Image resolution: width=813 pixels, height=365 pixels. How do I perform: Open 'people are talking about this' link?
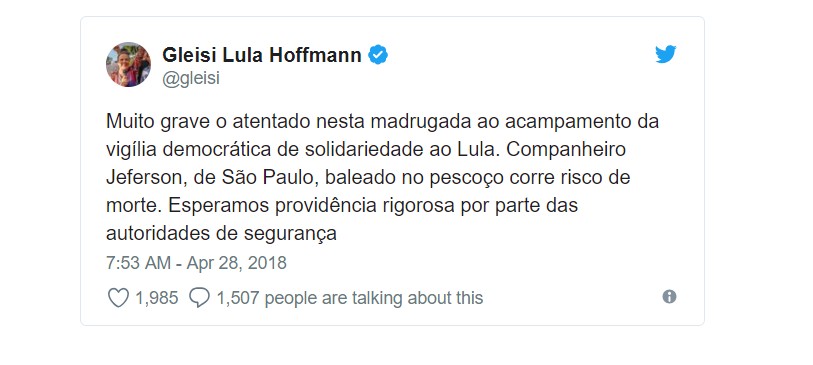point(374,298)
